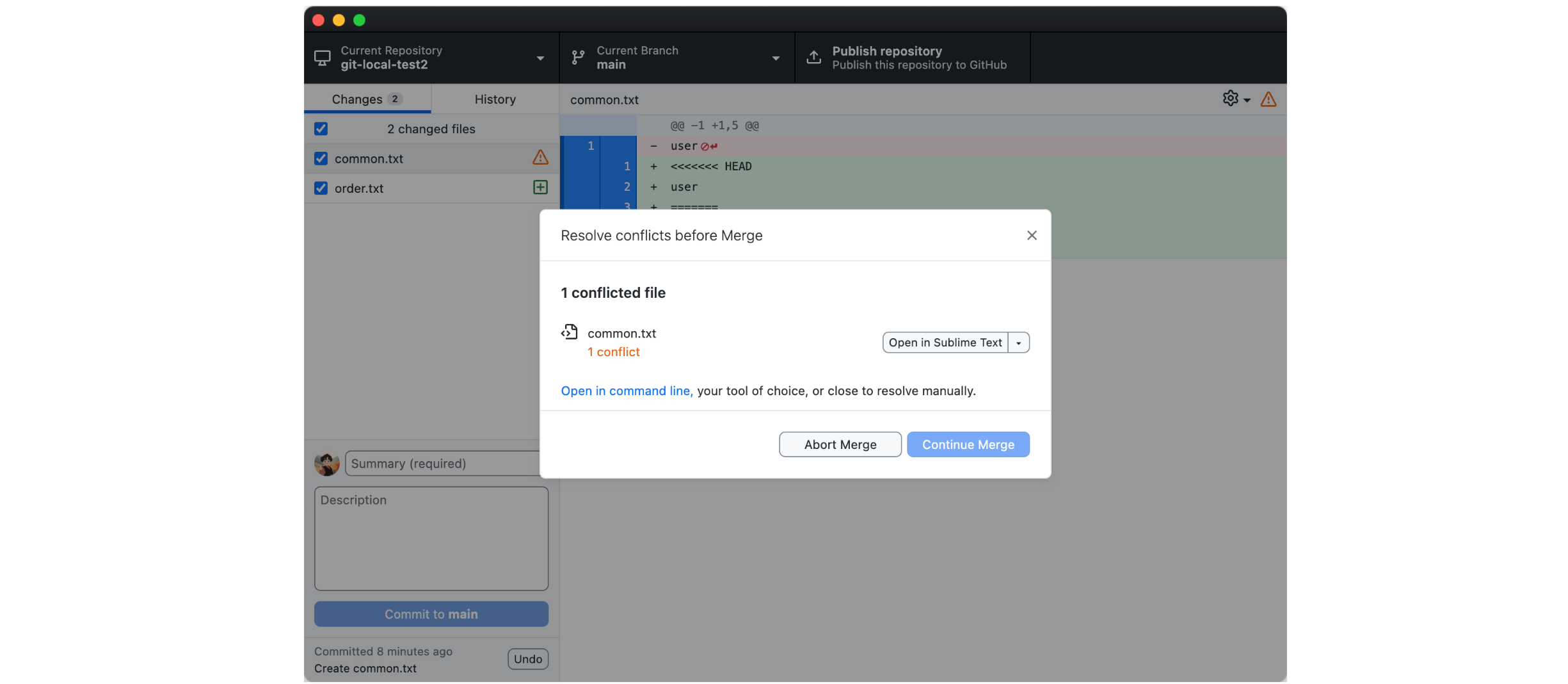Click the diff settings gear icon
This screenshot has height=684, width=1568.
coord(1229,99)
